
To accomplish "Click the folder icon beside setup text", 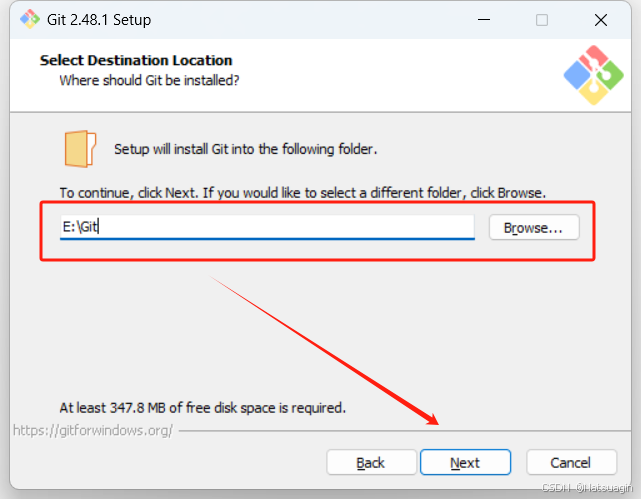I will click(80, 149).
